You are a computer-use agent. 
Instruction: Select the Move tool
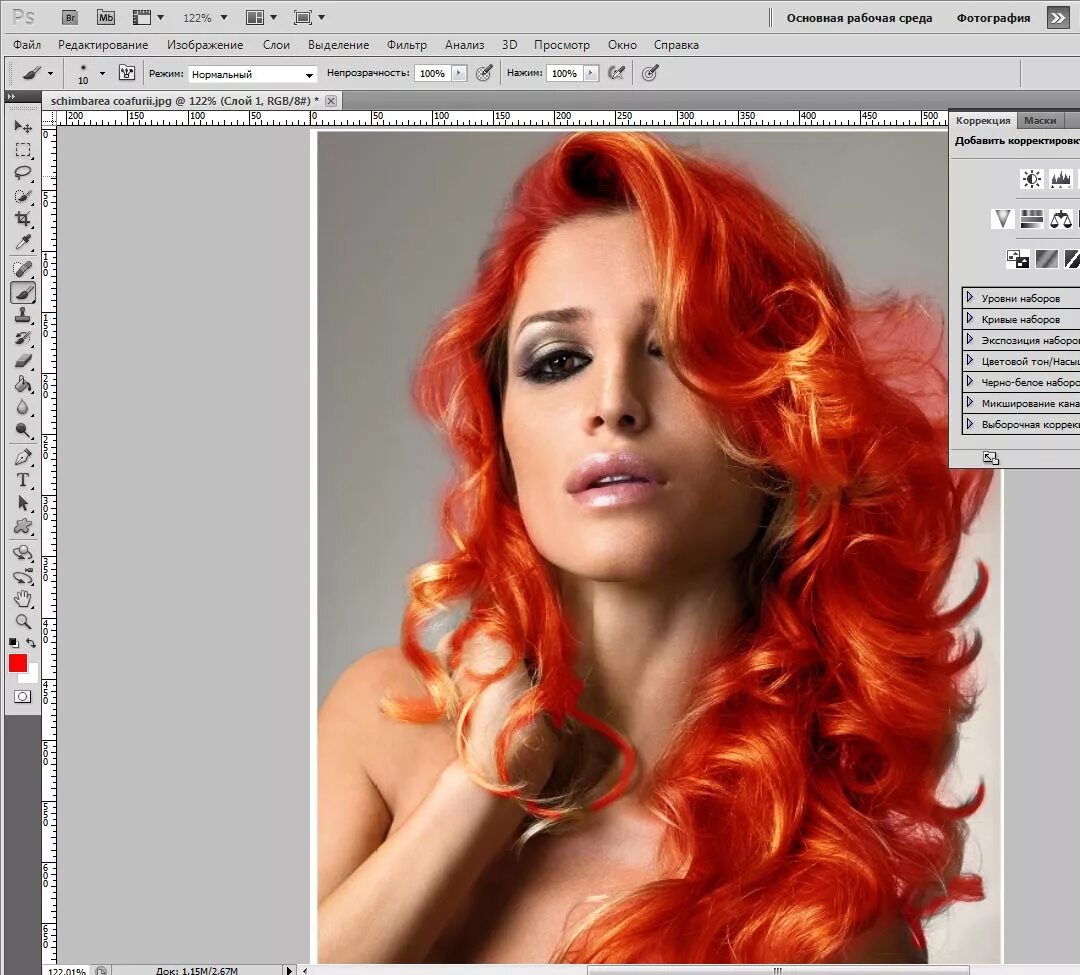[x=23, y=127]
